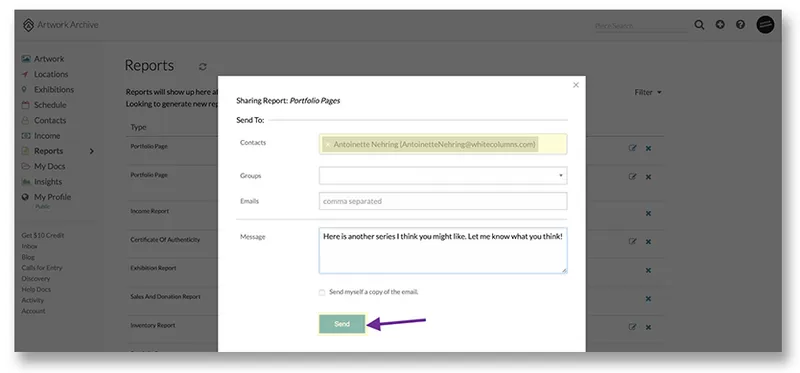Click the Artwork picture icon in sidebar
The height and width of the screenshot is (373, 800).
[26, 59]
